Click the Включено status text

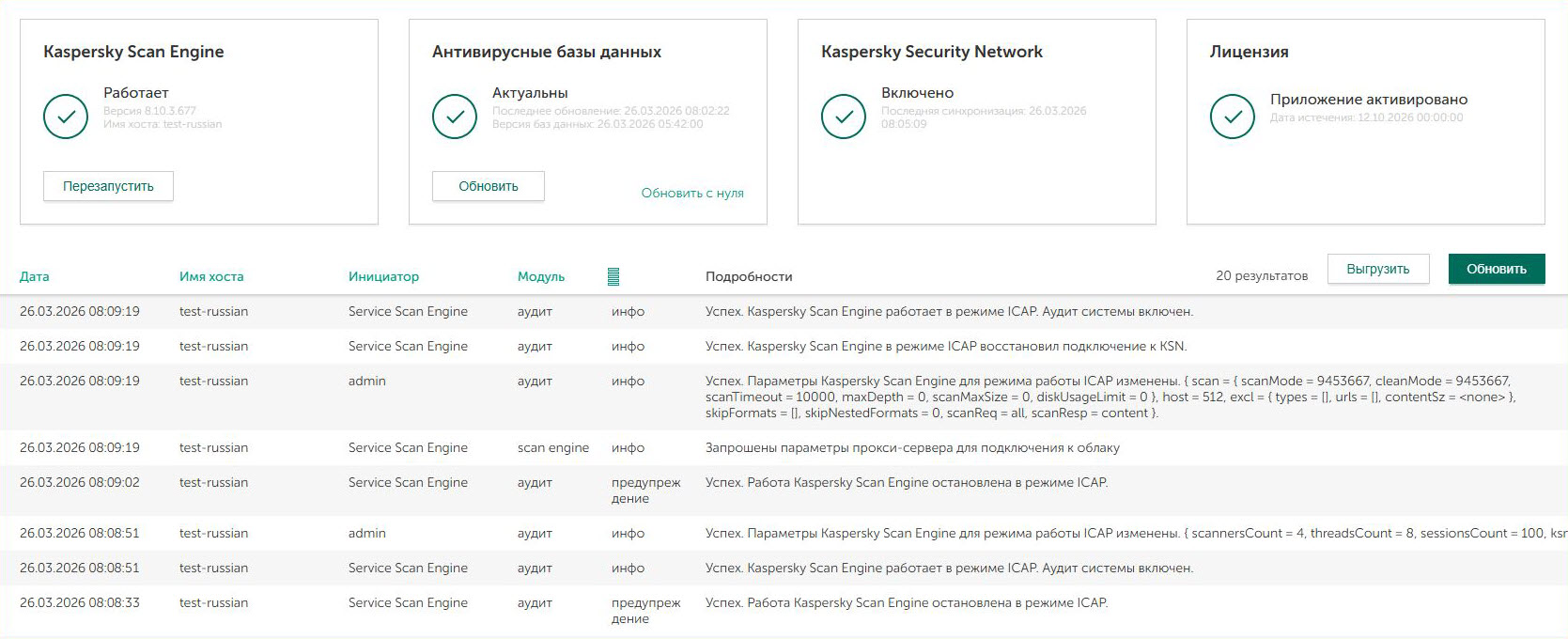point(917,92)
